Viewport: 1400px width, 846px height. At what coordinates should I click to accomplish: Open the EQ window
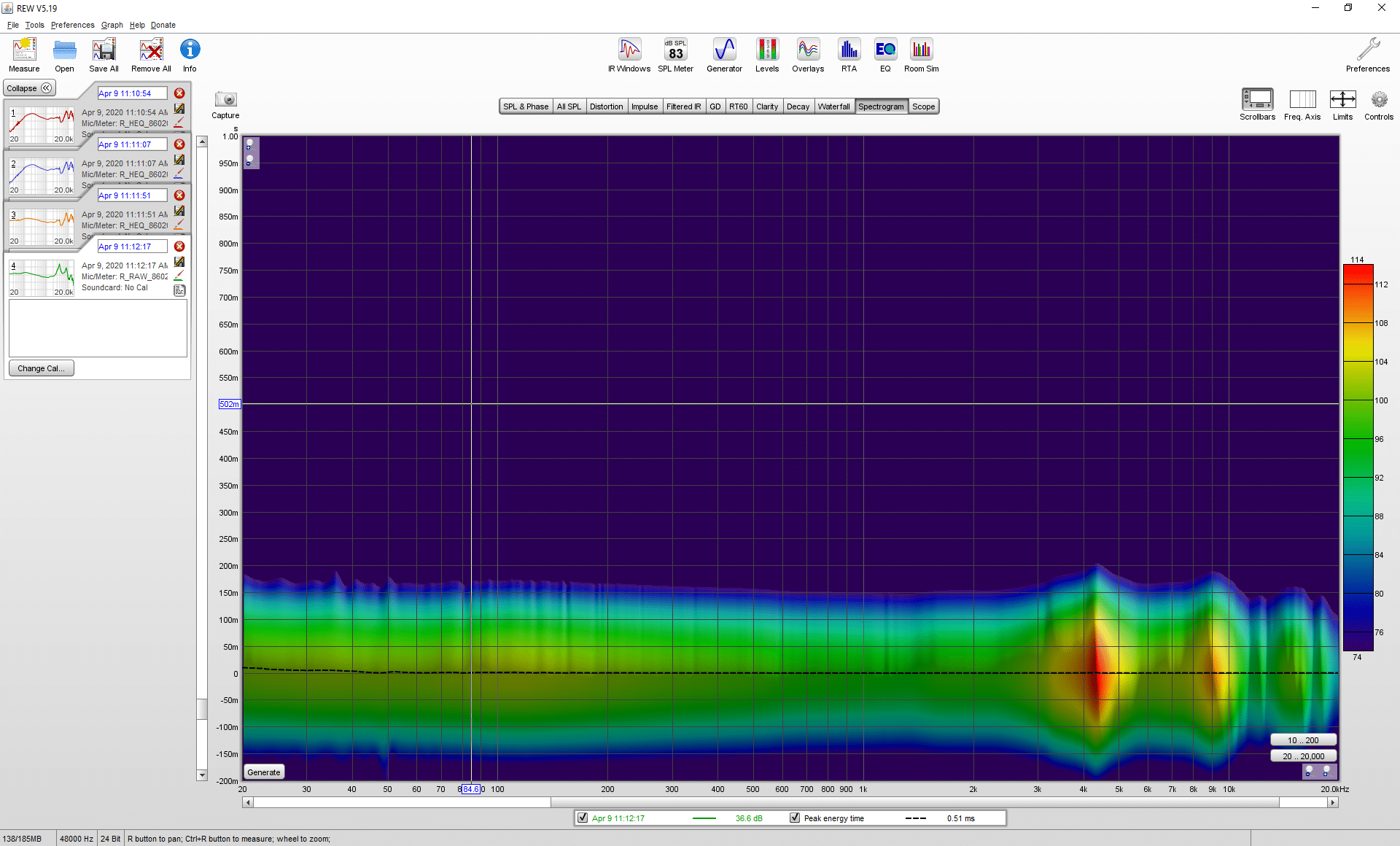point(885,55)
